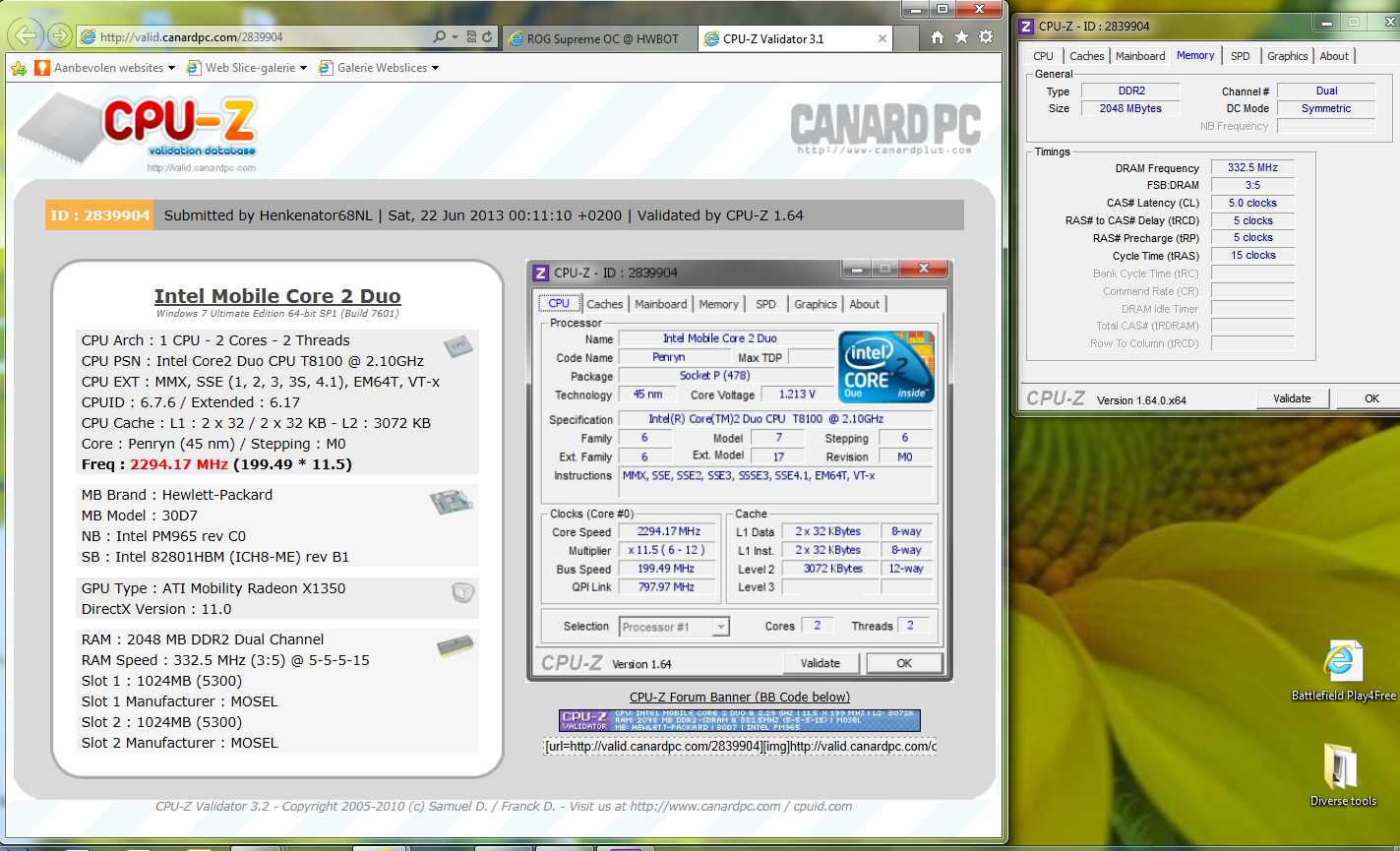Click the Processor #1 selection dropdown in embedded screenshot

point(675,627)
